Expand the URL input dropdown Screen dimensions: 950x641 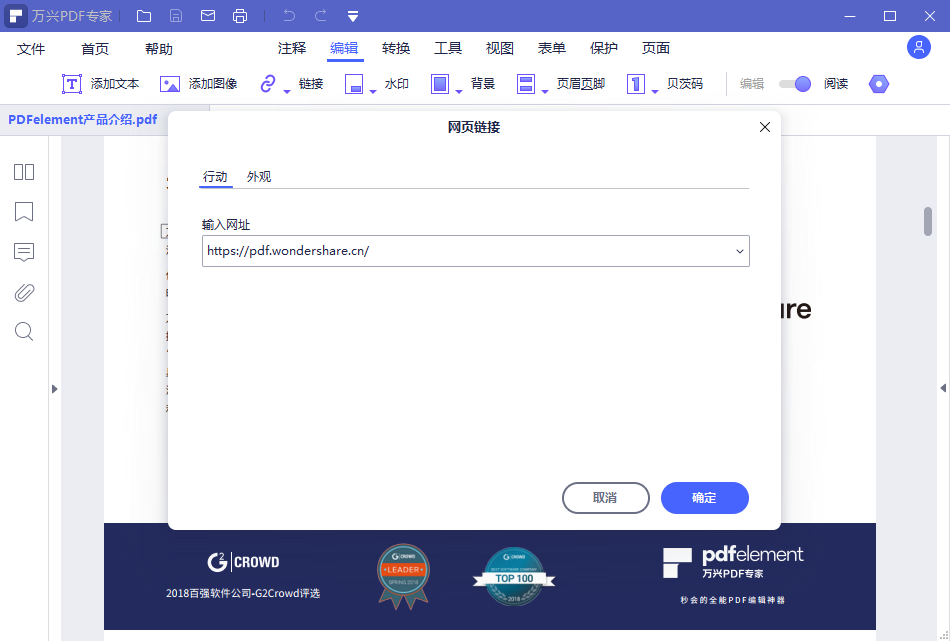[x=739, y=251]
